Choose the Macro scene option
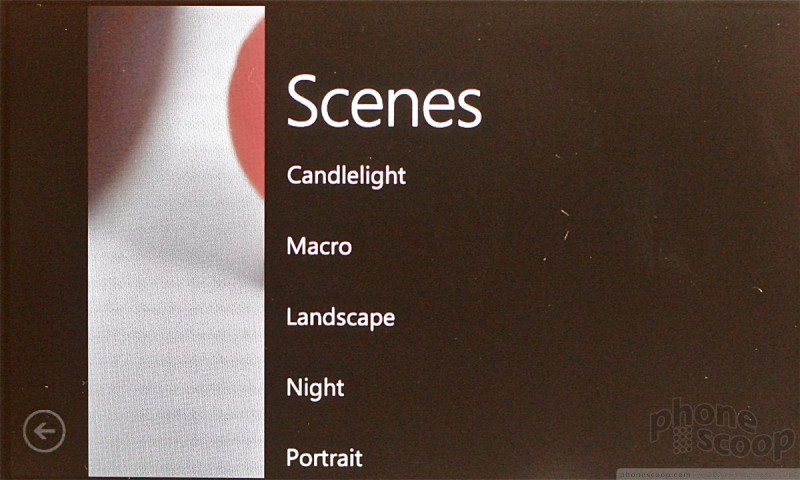The image size is (800, 480). tap(319, 246)
